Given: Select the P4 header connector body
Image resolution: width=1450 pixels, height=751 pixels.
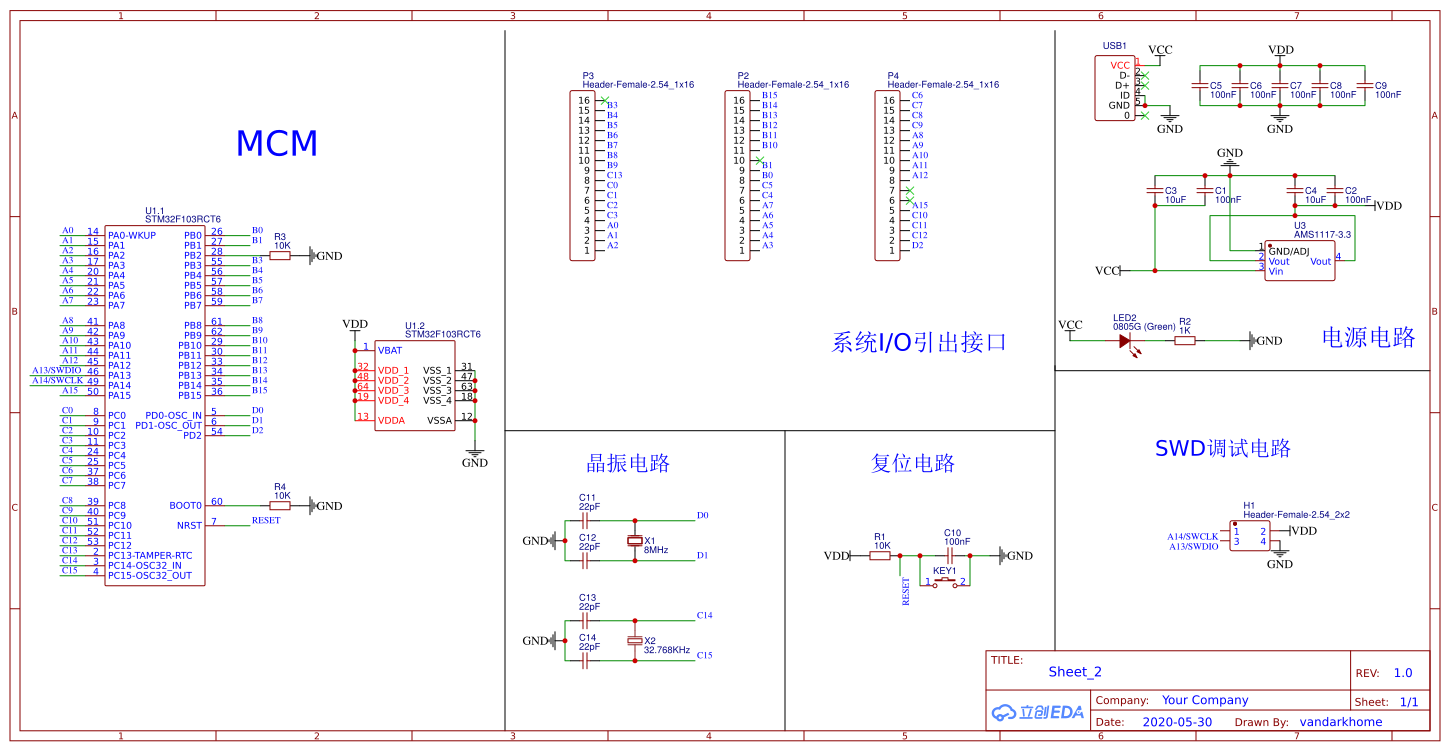Looking at the screenshot, I should (x=887, y=175).
